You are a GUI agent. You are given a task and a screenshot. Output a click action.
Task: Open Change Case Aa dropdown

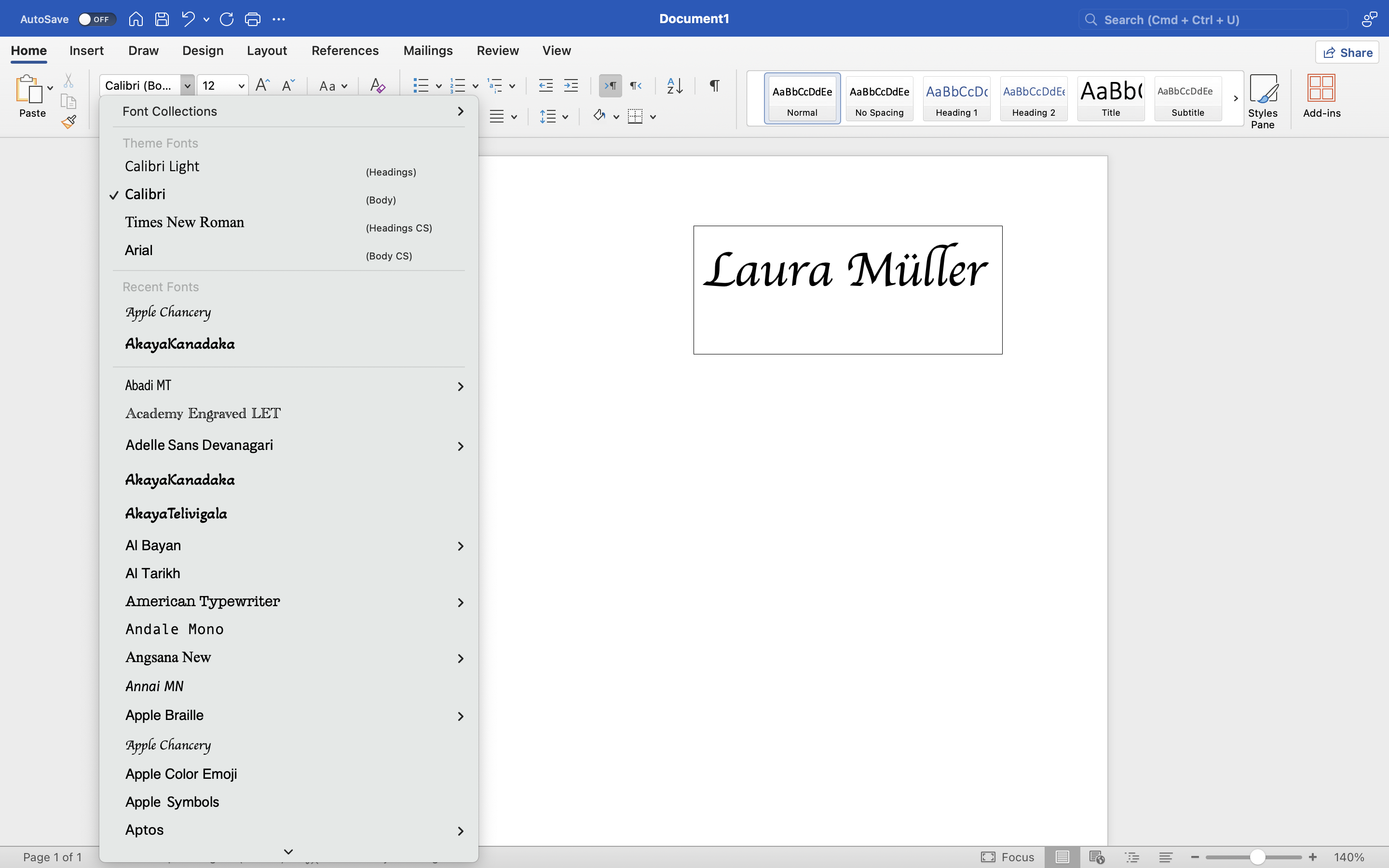pos(333,86)
